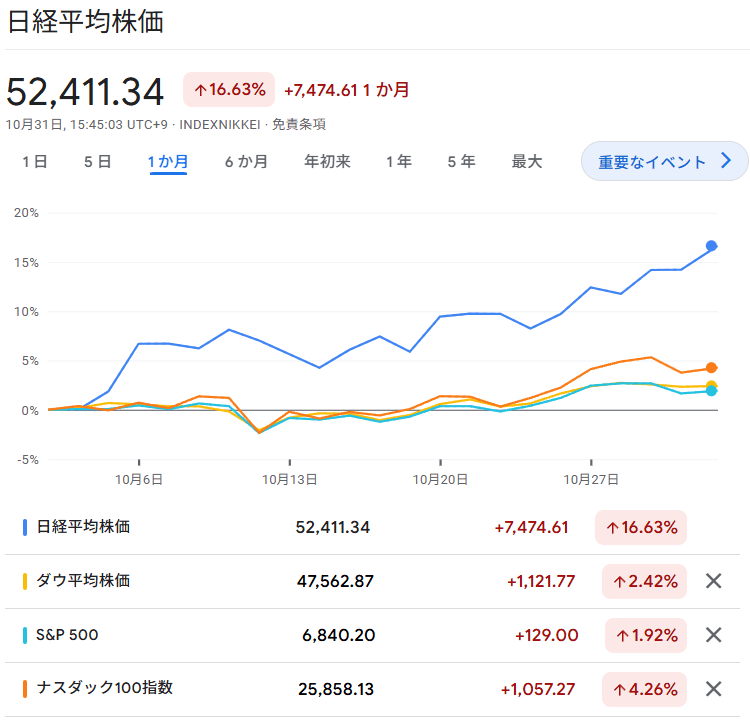Open the ナスダック100指数 row name
Viewport: 750px width, 725px height.
pos(105,688)
